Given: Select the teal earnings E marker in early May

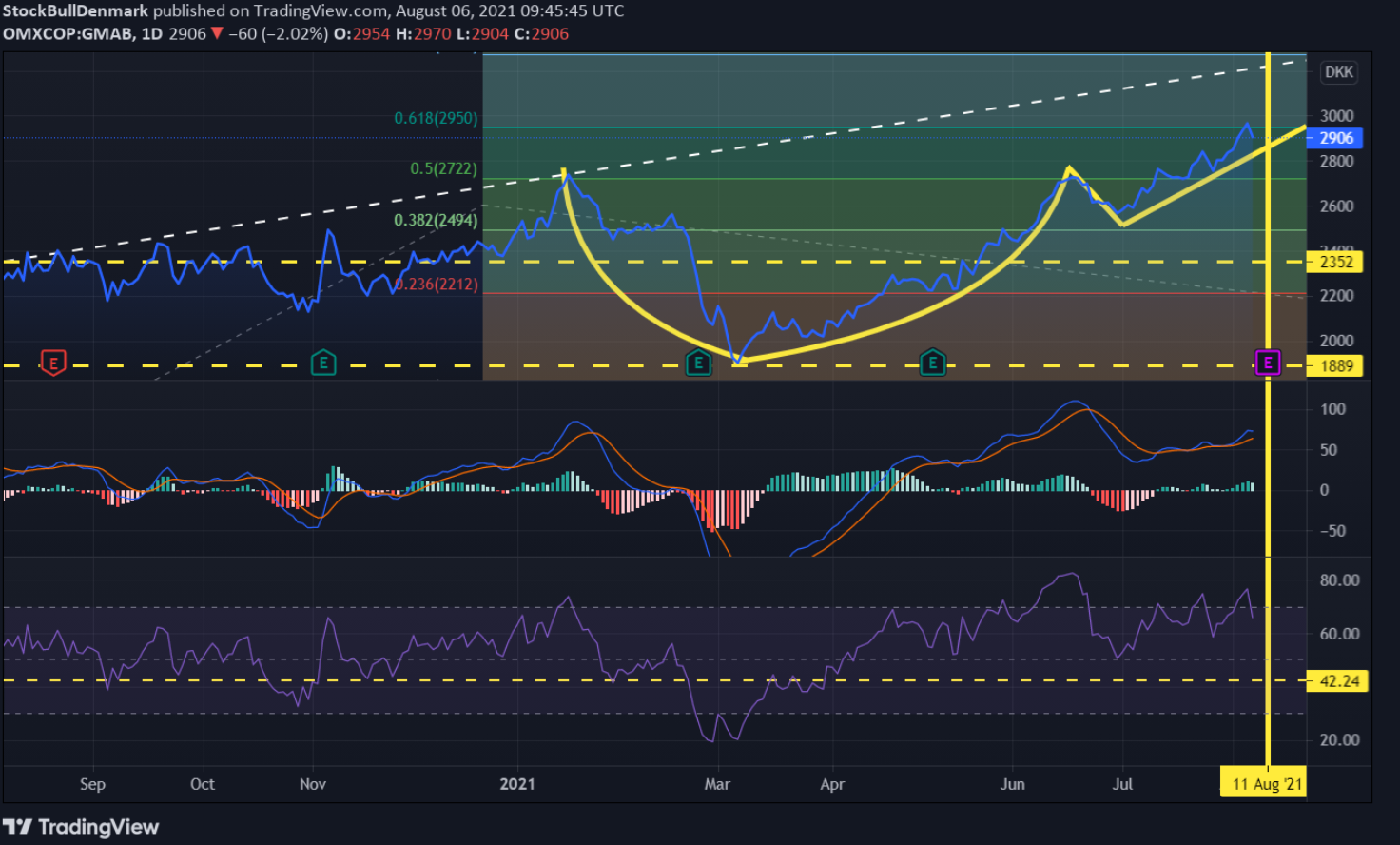Looking at the screenshot, I should (x=933, y=363).
